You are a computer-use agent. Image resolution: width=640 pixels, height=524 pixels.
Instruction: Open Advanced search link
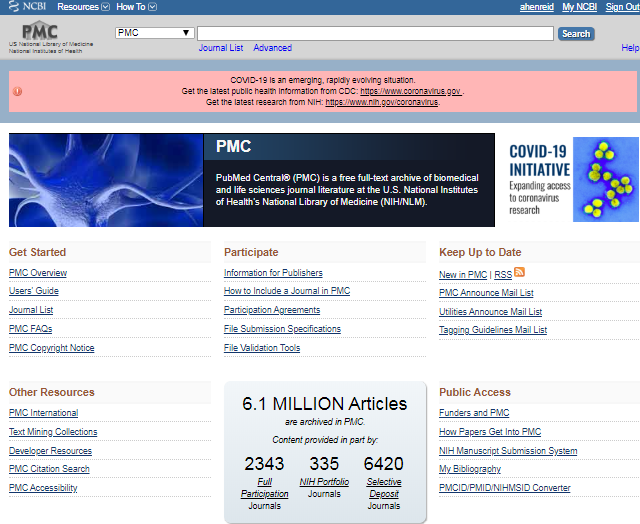[x=272, y=48]
